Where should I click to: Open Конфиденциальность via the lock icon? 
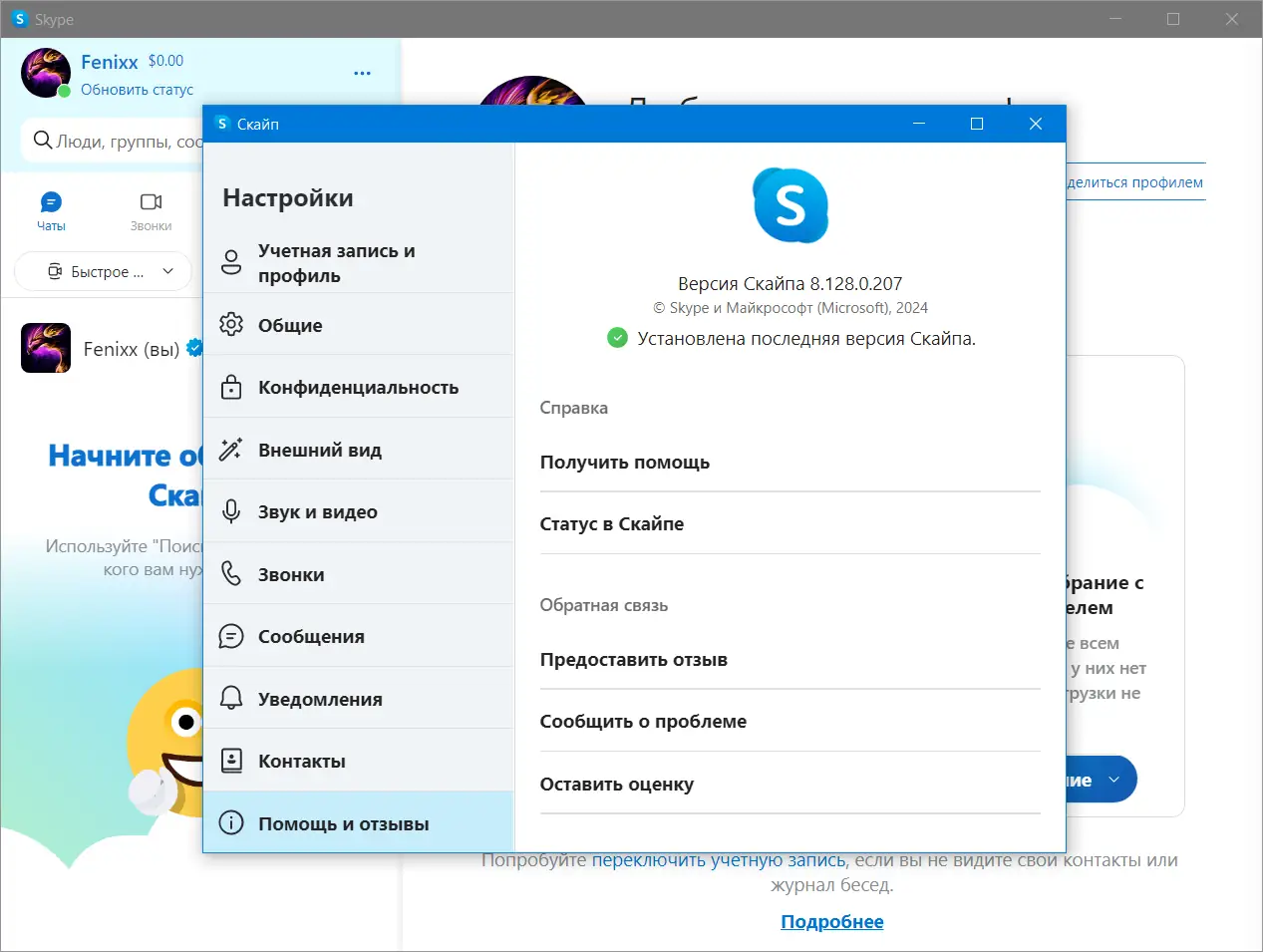click(230, 387)
